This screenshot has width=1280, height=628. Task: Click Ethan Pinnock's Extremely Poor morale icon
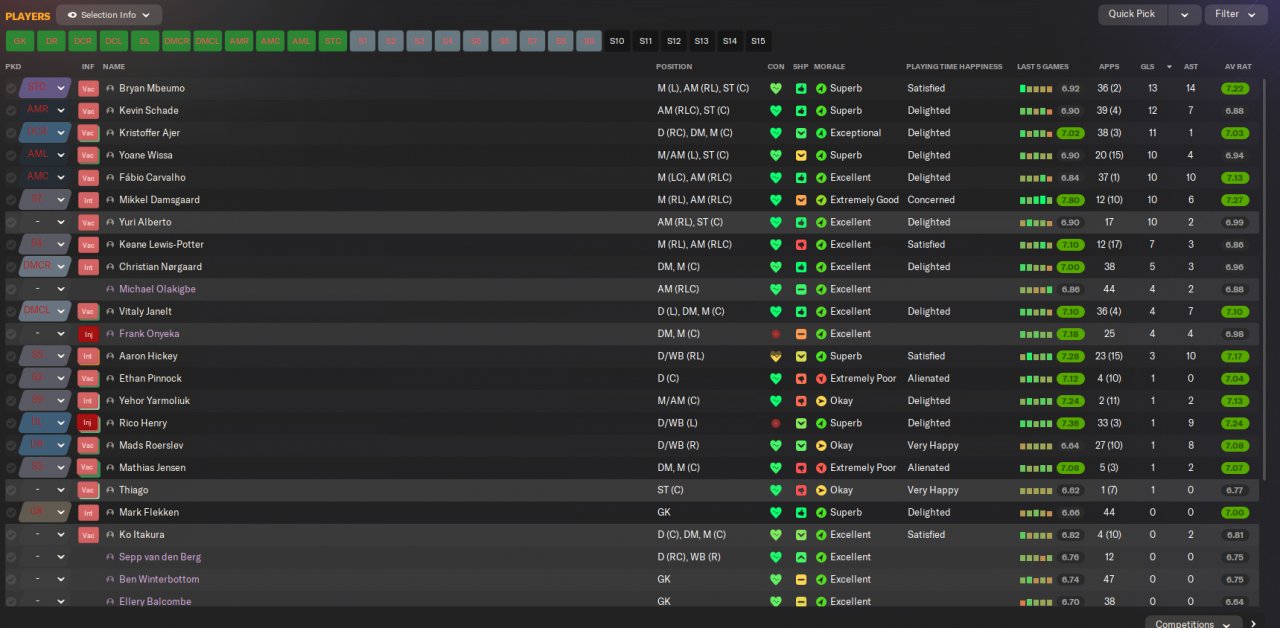(x=822, y=378)
